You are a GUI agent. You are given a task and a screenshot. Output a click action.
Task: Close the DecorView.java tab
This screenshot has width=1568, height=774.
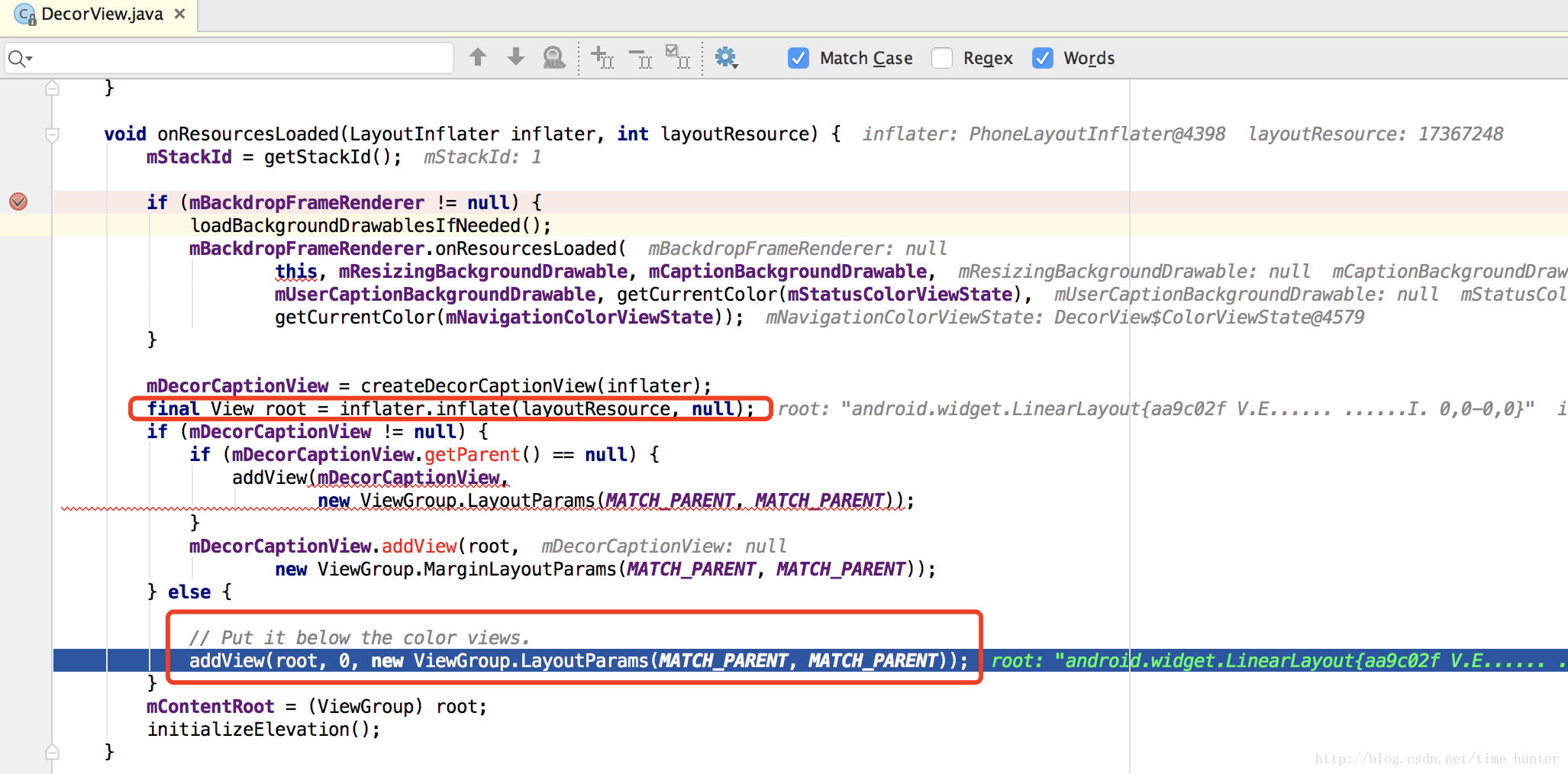pos(180,14)
